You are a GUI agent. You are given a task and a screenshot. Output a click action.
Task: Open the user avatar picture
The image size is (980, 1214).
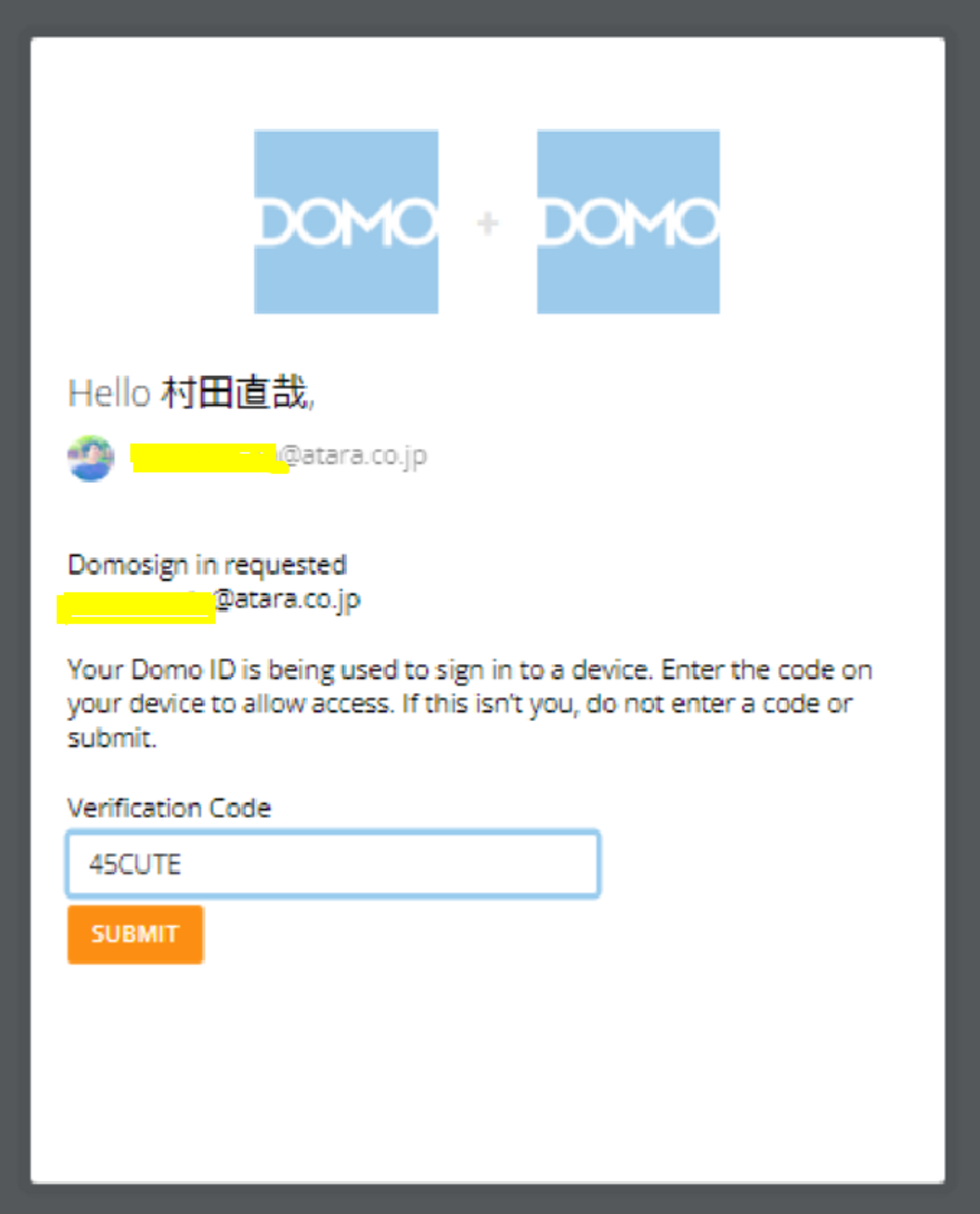(91, 458)
